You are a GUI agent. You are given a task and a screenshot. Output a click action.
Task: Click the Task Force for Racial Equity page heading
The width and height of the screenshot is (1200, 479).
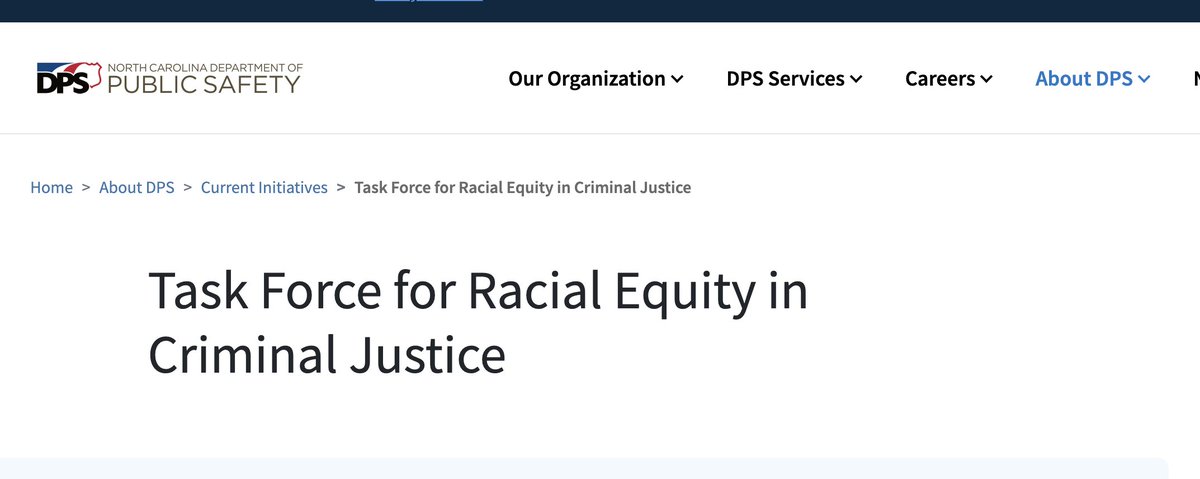tap(478, 324)
